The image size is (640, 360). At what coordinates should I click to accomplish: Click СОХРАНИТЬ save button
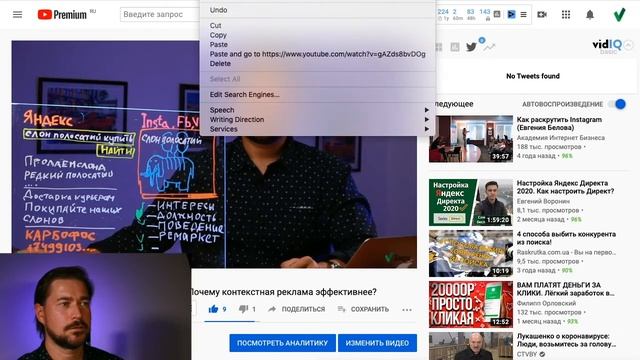point(363,309)
